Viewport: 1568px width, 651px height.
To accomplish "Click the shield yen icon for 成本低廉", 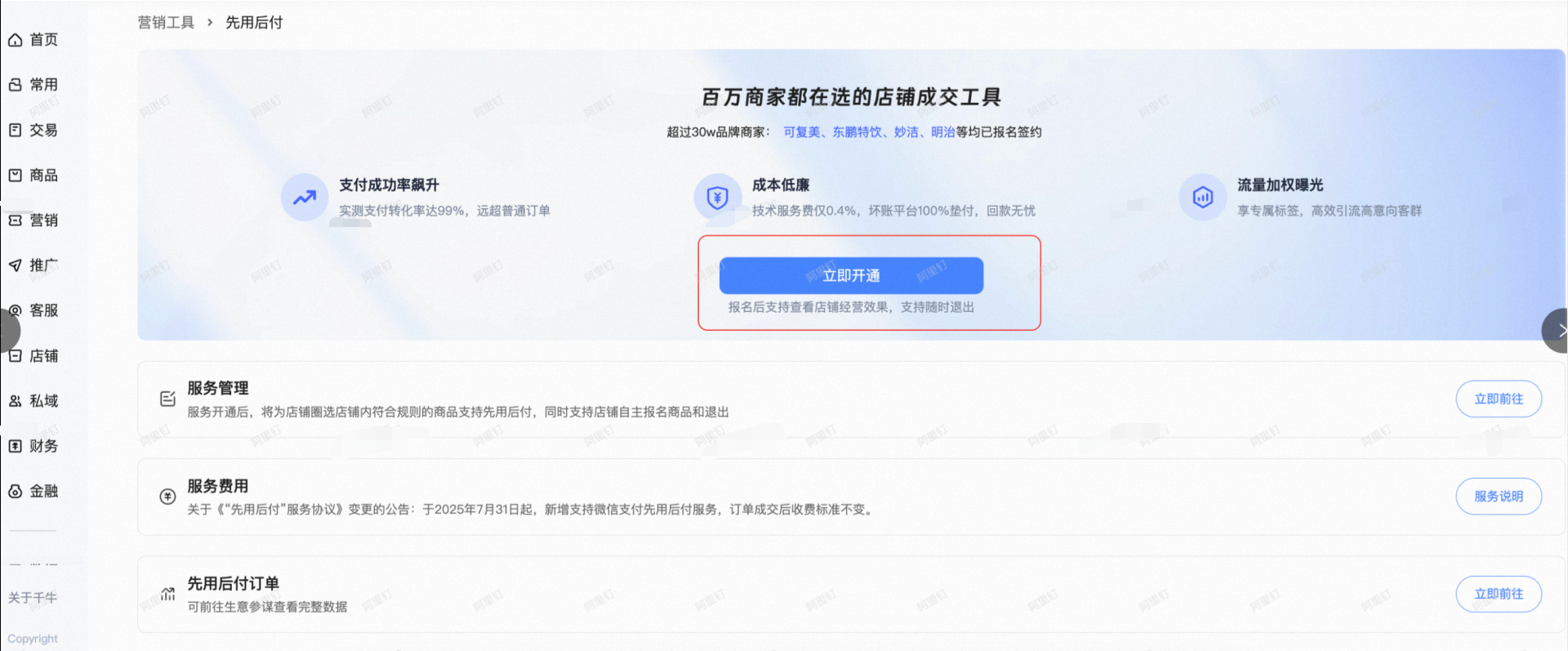I will point(717,197).
